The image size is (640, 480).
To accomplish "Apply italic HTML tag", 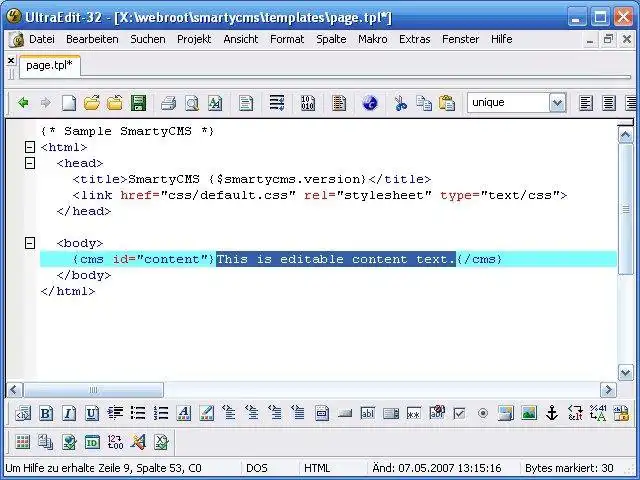I will (69, 413).
